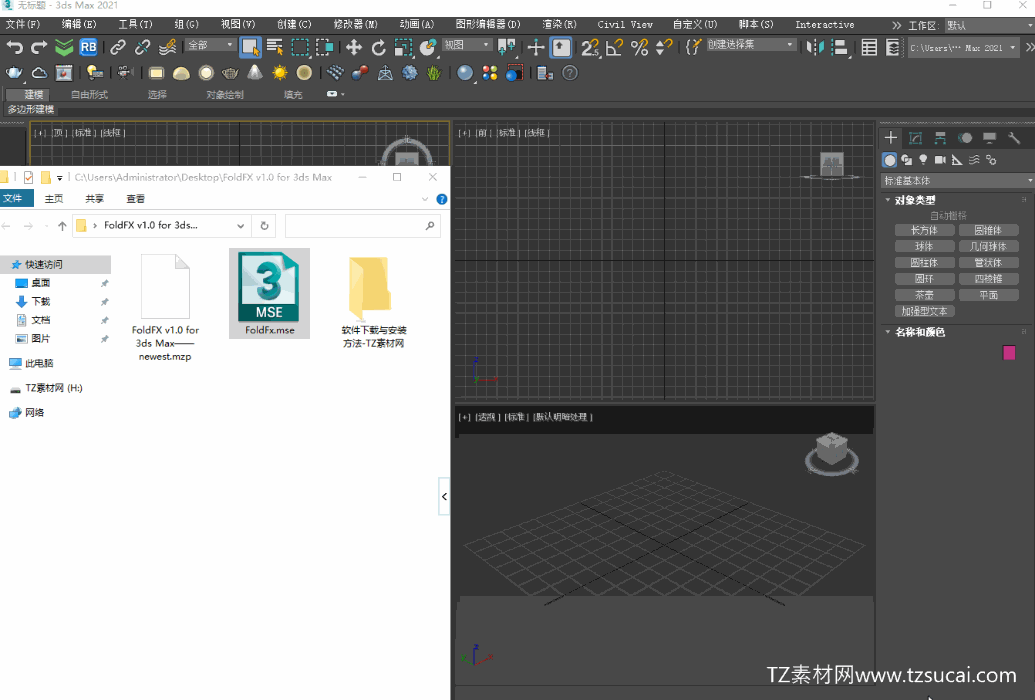Open the 渲染(R) menu

click(558, 24)
